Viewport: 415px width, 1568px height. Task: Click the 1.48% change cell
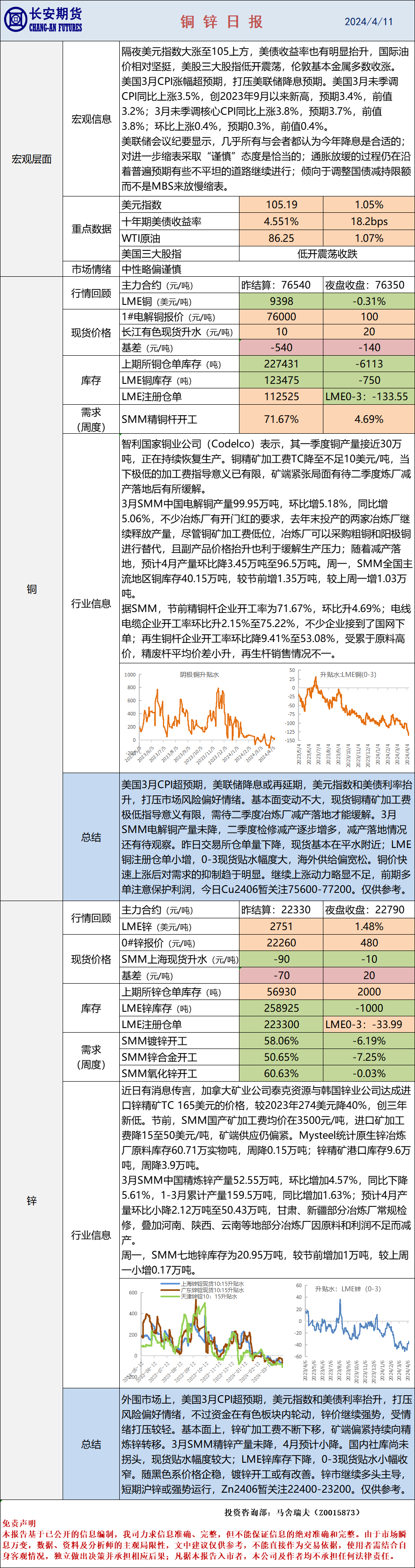[x=369, y=926]
